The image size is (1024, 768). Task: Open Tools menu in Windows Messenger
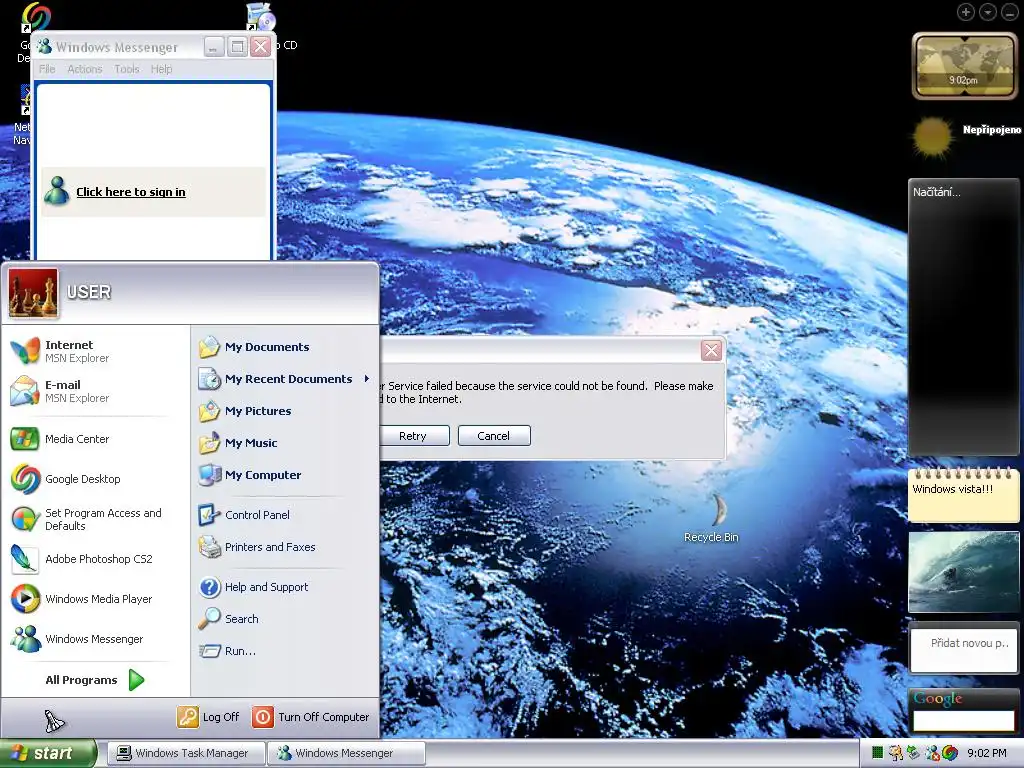coord(127,69)
